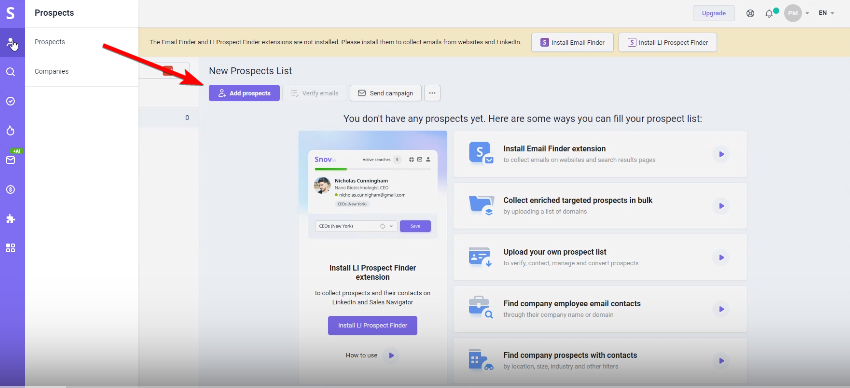Click the Upgrade button

coord(714,13)
